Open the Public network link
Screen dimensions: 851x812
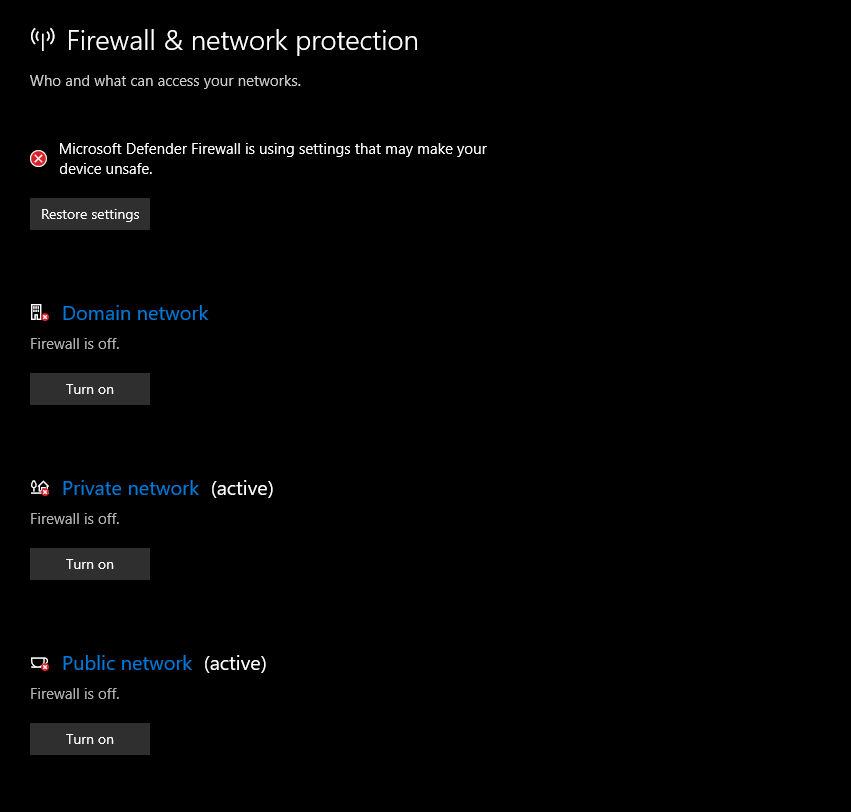(x=127, y=663)
